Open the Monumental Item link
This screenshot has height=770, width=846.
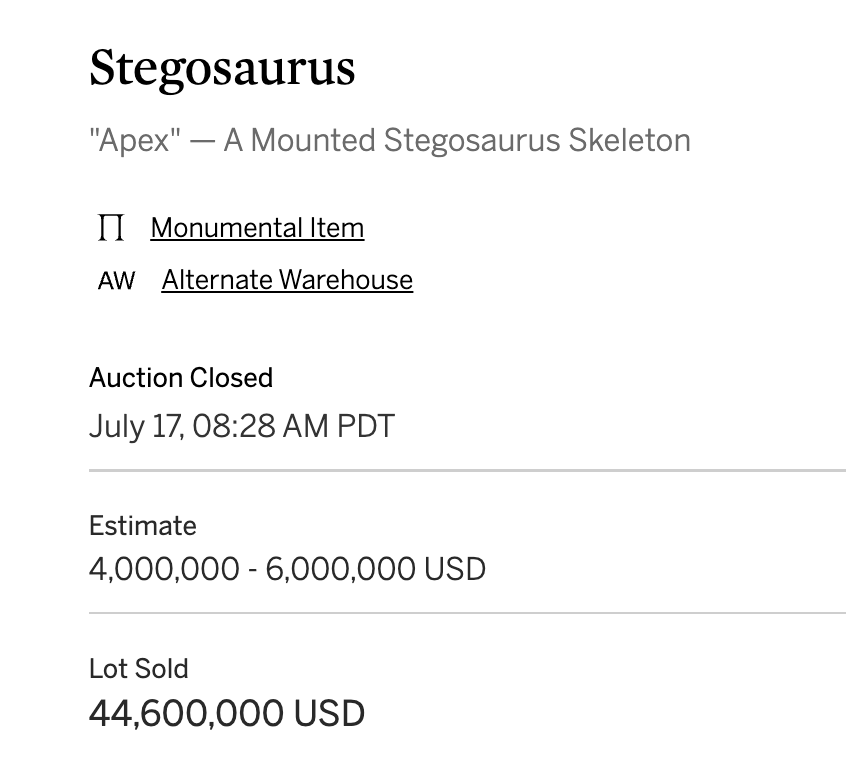pyautogui.click(x=257, y=228)
